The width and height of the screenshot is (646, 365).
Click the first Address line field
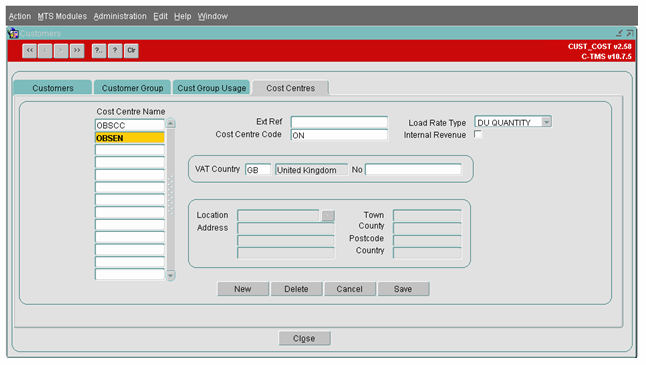286,228
